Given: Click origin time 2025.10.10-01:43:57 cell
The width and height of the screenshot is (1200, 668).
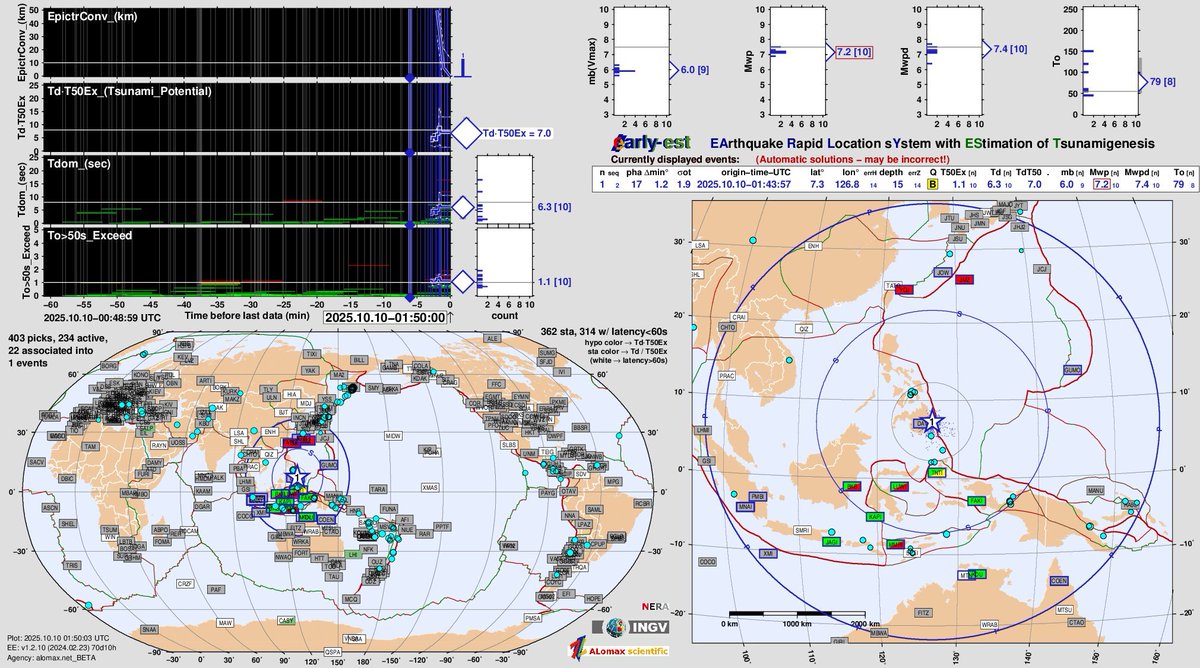Looking at the screenshot, I should pos(745,184).
